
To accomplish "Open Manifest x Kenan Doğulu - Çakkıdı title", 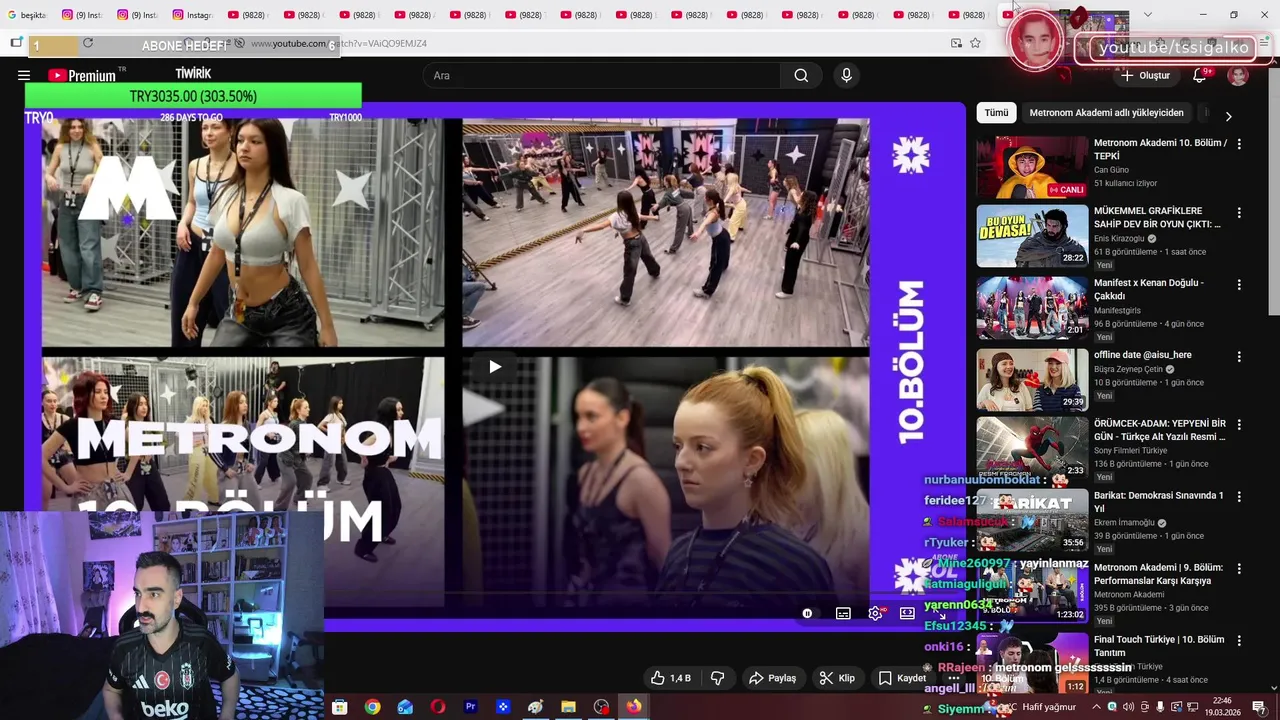I will point(1149,289).
